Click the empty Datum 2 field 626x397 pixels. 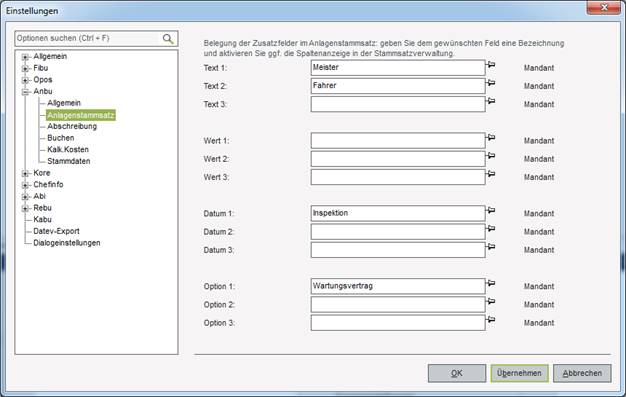[398, 232]
